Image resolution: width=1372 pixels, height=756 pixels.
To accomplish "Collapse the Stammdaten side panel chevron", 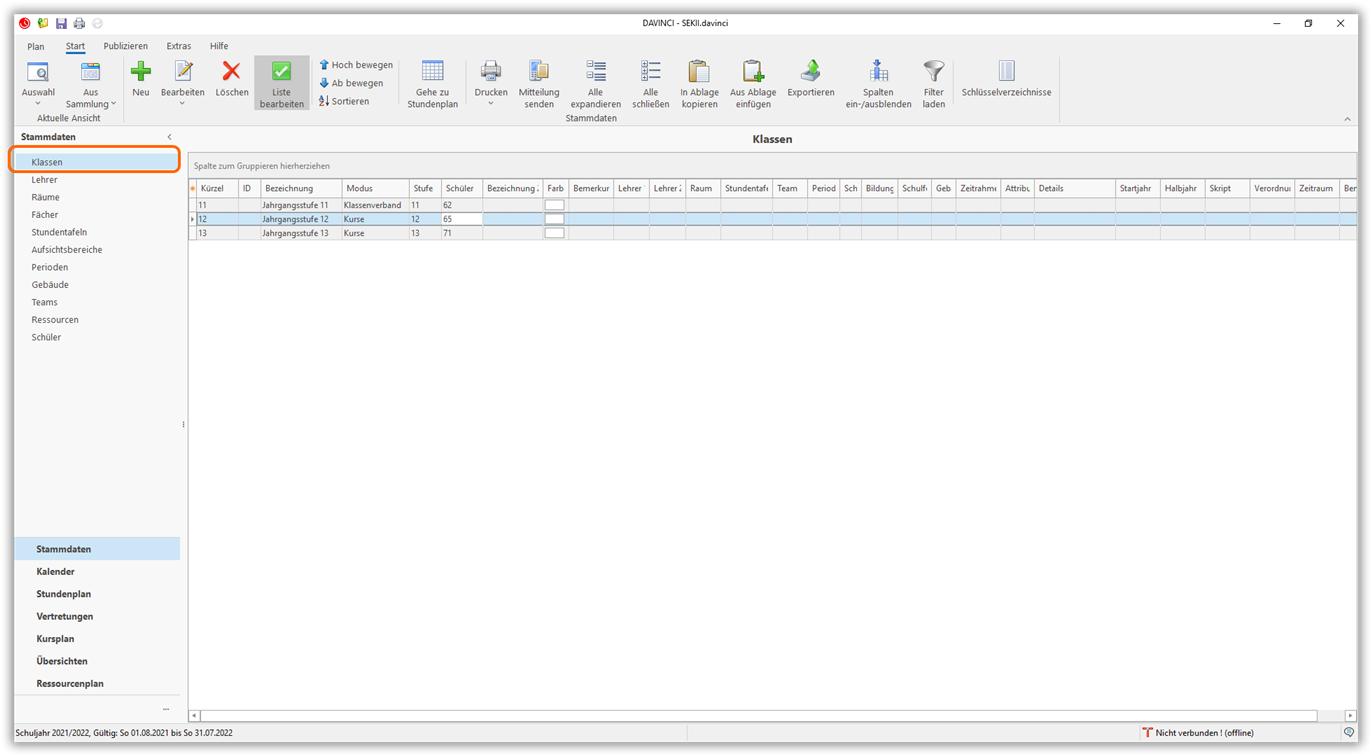I will click(169, 137).
